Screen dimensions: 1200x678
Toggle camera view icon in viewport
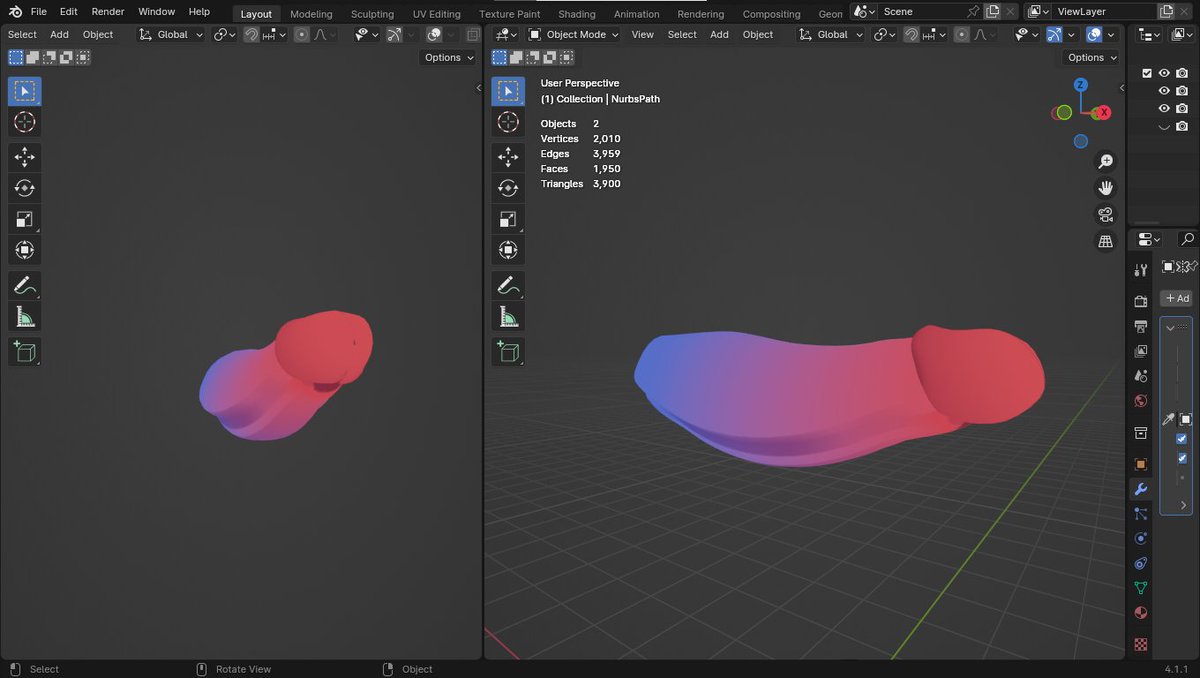pyautogui.click(x=1106, y=215)
